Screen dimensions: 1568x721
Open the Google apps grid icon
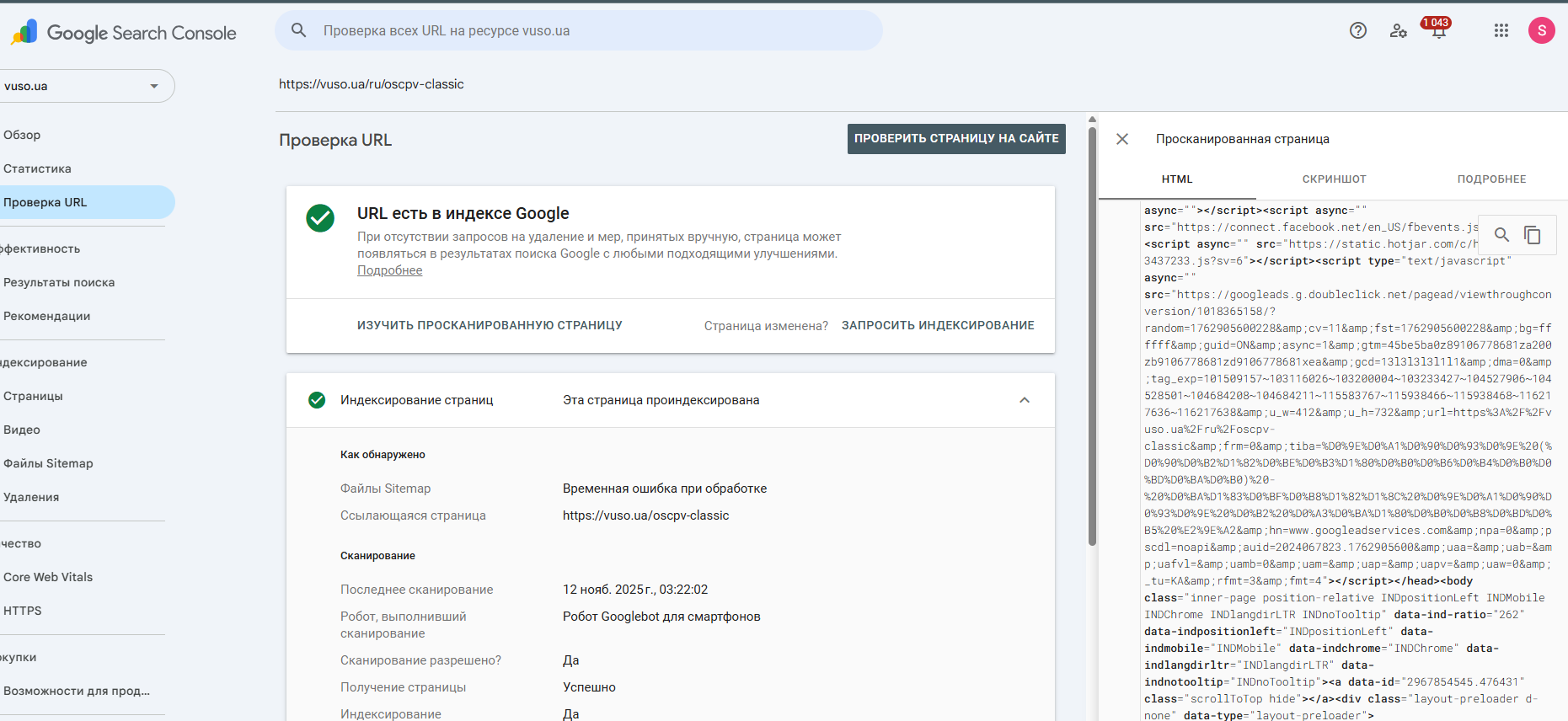[1501, 30]
